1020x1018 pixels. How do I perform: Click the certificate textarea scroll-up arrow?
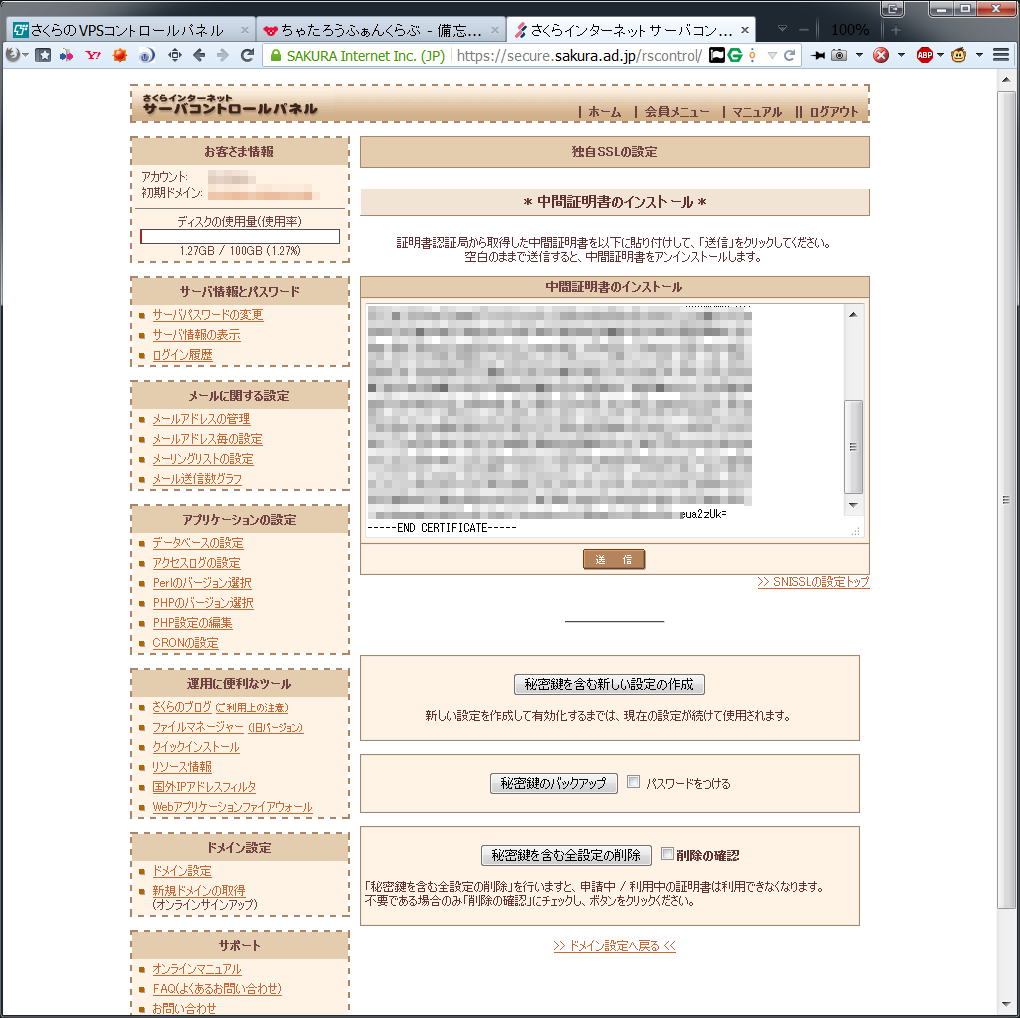pyautogui.click(x=853, y=315)
